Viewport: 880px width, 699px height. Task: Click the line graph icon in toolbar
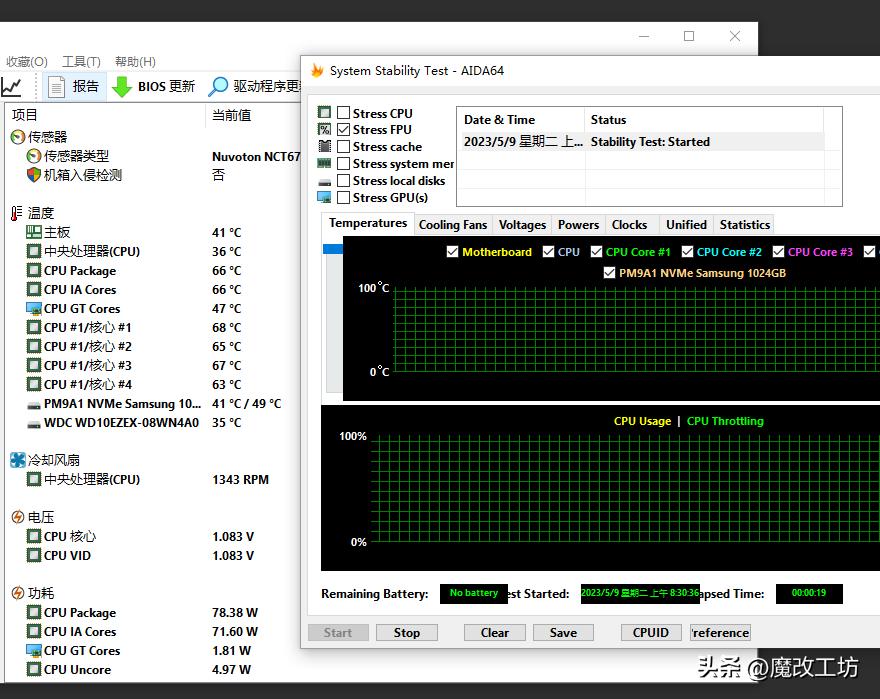12,86
